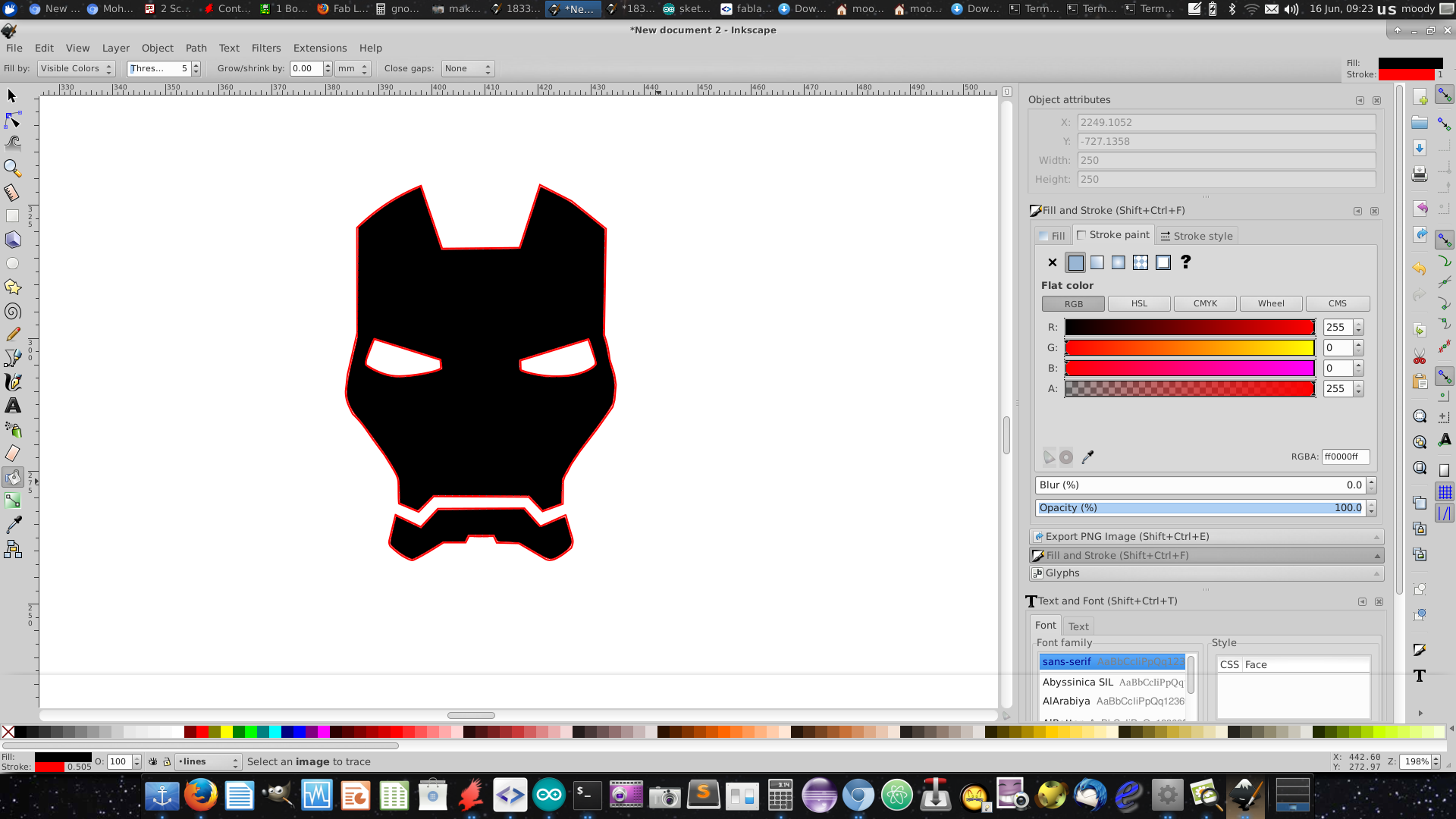Select the Connector diagram tool
Screen dimensions: 1456x819
click(x=12, y=549)
